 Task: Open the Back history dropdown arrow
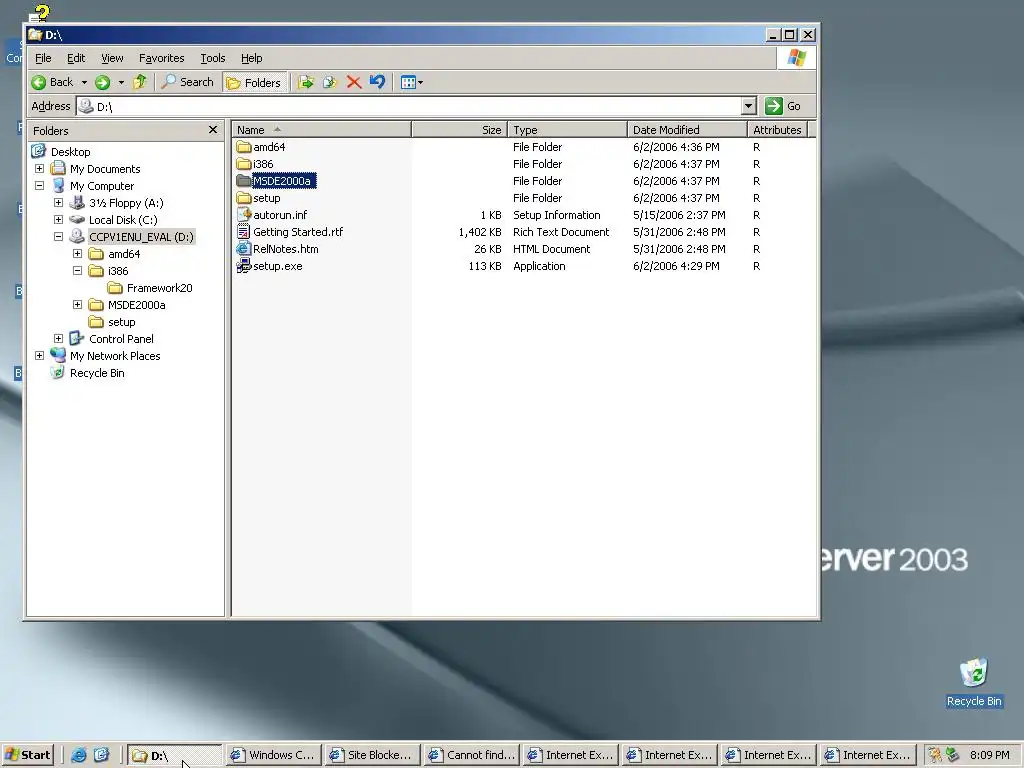pos(84,82)
